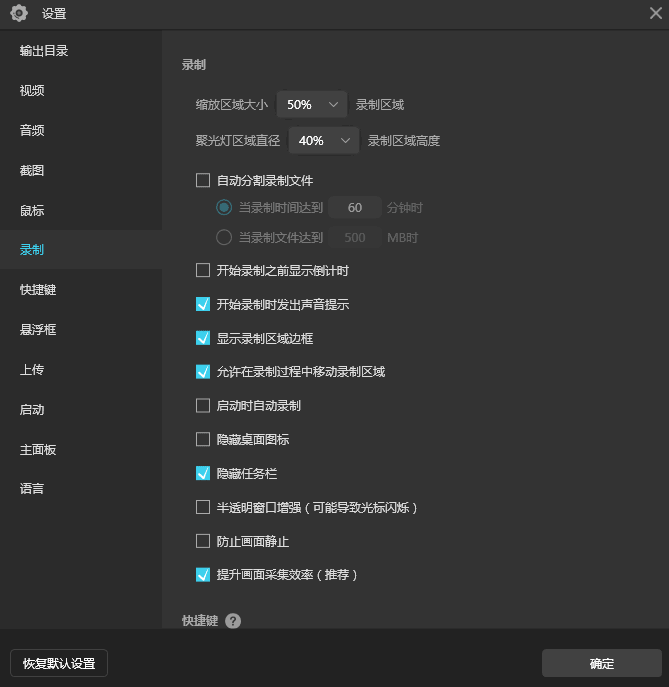Uncheck 开始录制时发出声音提示
Image resolution: width=669 pixels, height=687 pixels.
(203, 304)
